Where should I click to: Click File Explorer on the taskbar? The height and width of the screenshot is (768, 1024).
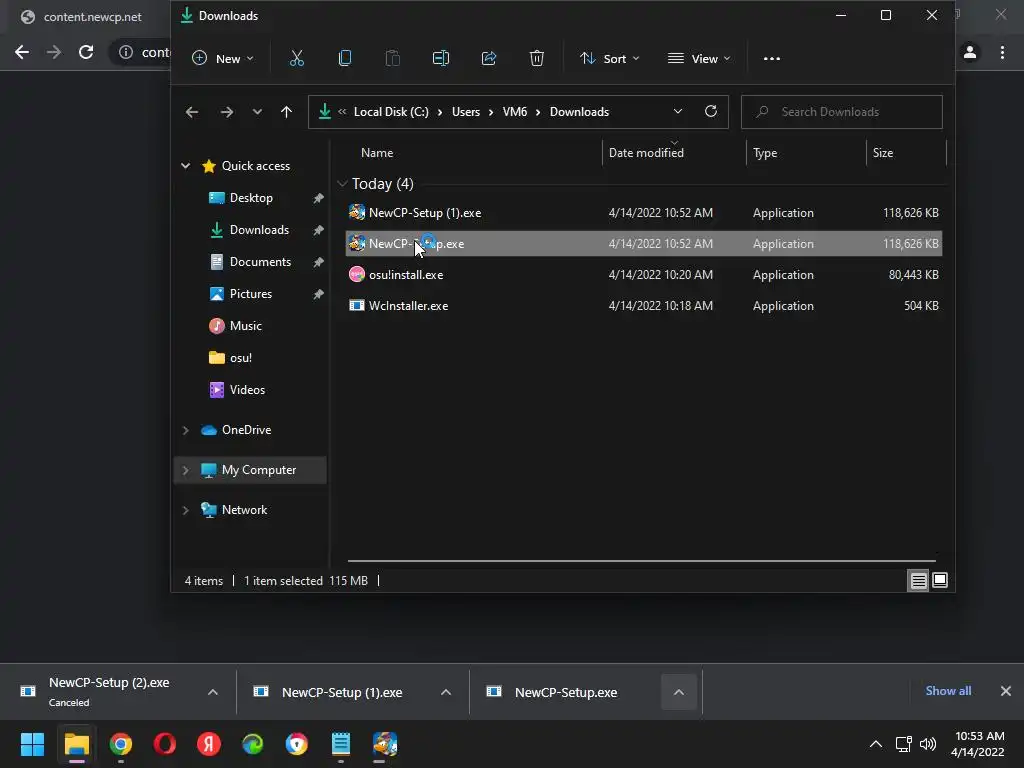(x=76, y=744)
